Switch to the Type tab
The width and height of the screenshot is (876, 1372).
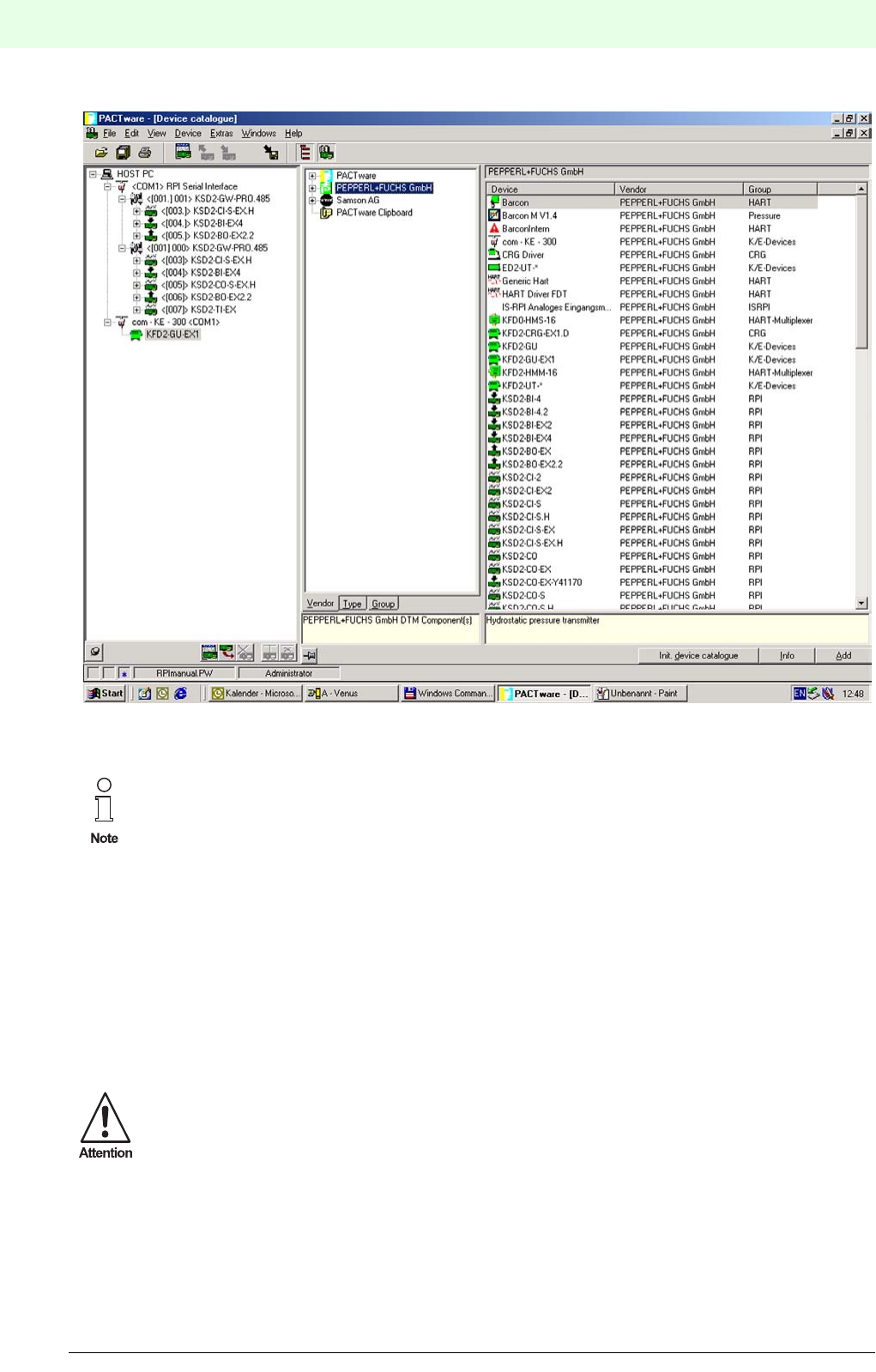click(353, 604)
